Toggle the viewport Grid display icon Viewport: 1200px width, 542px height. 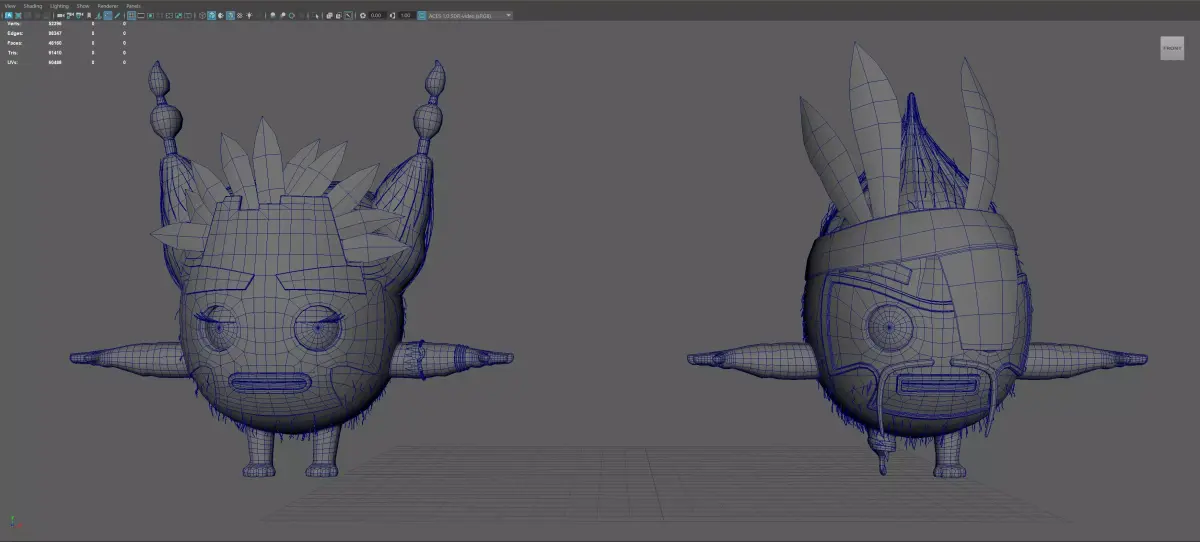point(132,16)
